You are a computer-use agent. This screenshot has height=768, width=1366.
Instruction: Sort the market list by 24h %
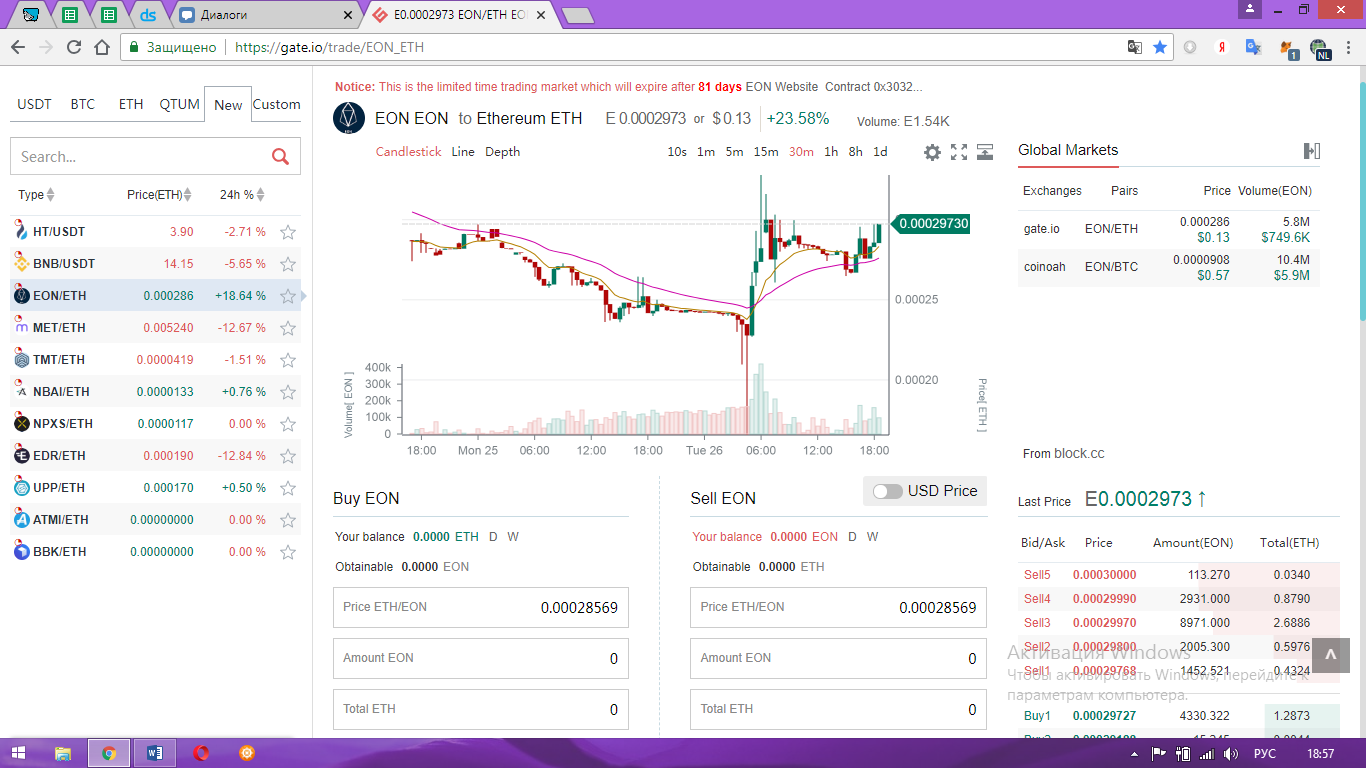click(x=242, y=195)
